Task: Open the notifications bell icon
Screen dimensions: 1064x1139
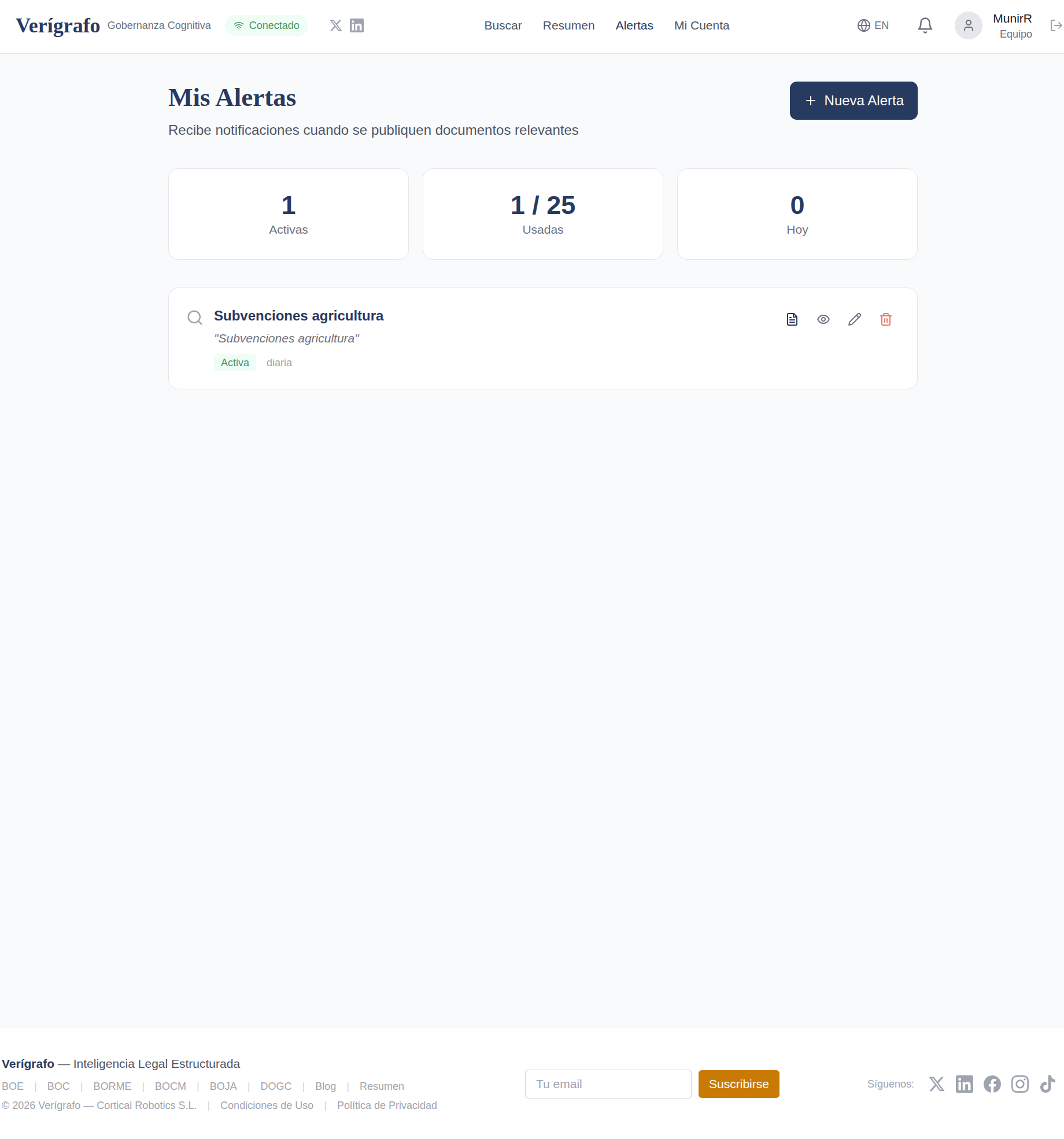Action: 924,25
